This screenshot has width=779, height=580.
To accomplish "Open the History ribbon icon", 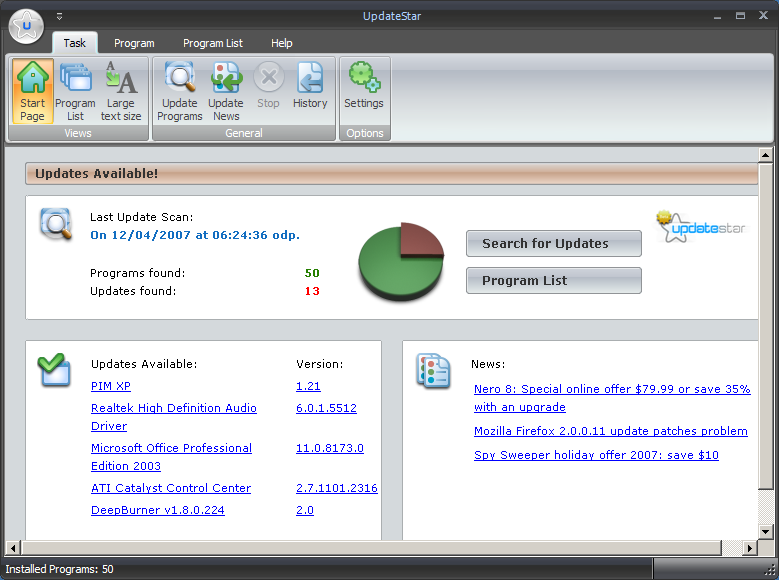I will pyautogui.click(x=310, y=85).
